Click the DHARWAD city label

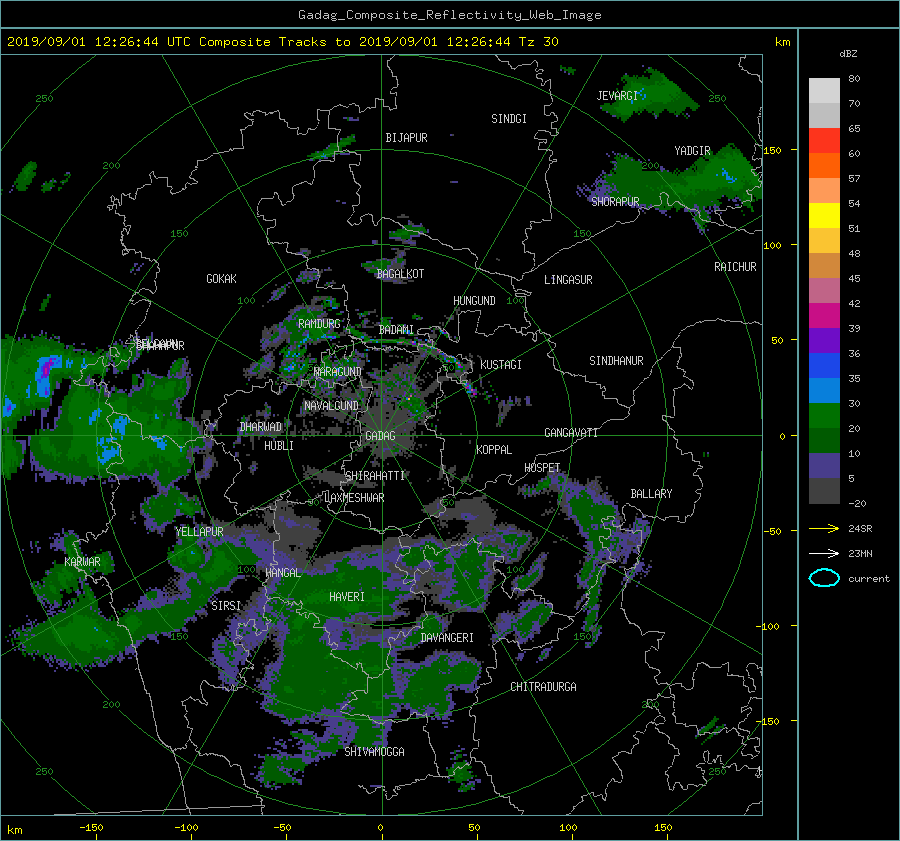tap(261, 427)
